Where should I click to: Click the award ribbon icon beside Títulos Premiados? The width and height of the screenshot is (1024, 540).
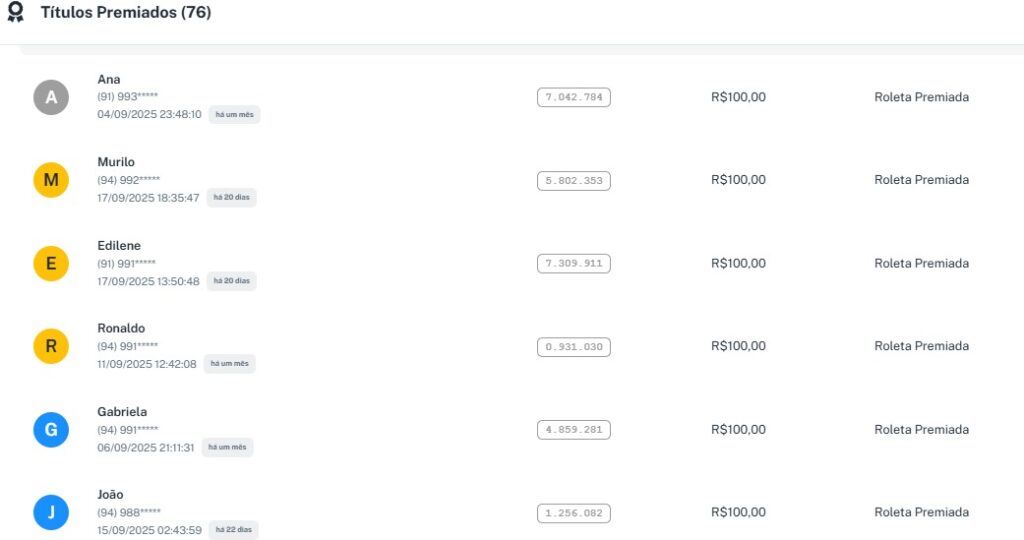(x=15, y=13)
